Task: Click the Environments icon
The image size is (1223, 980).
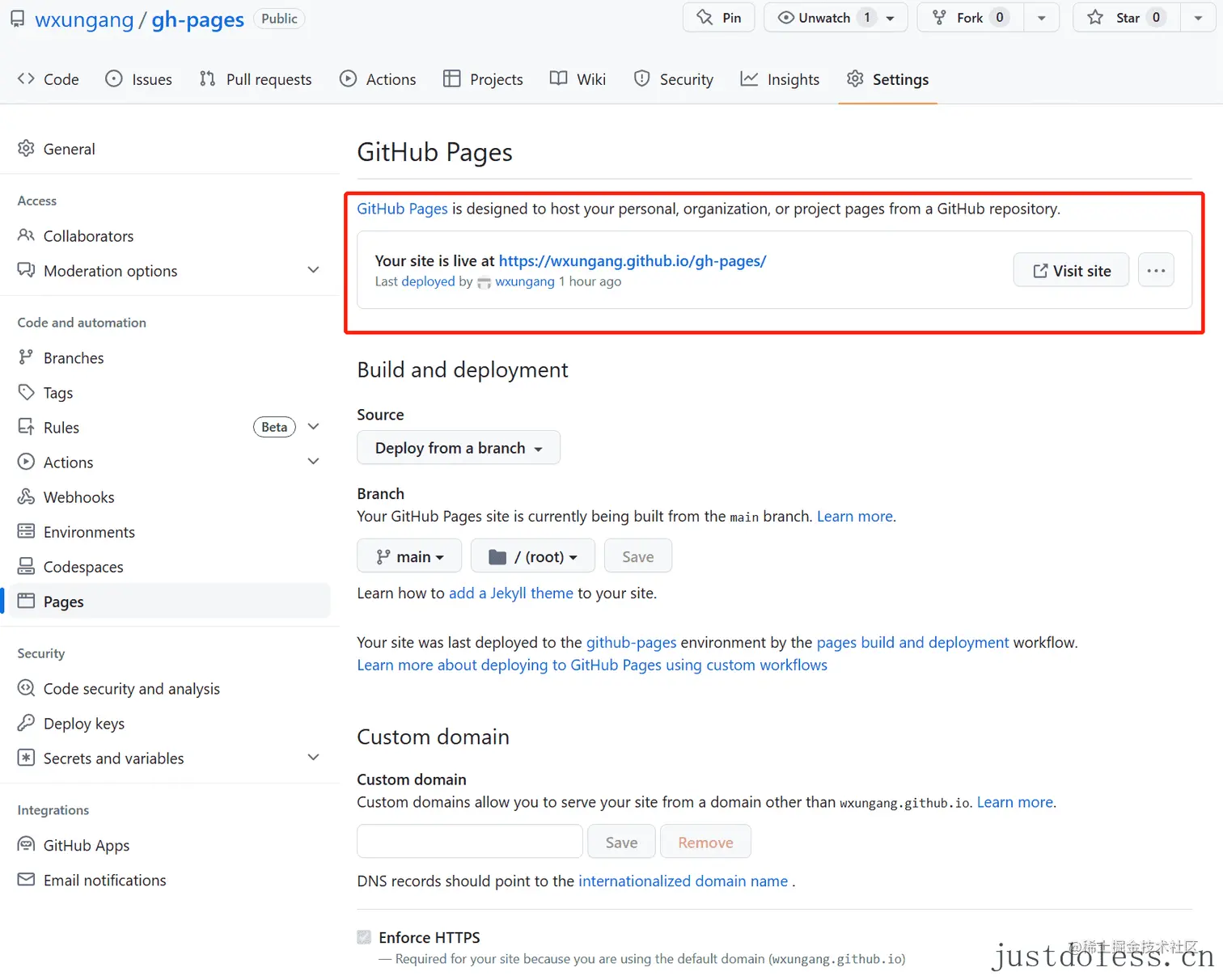Action: (26, 531)
